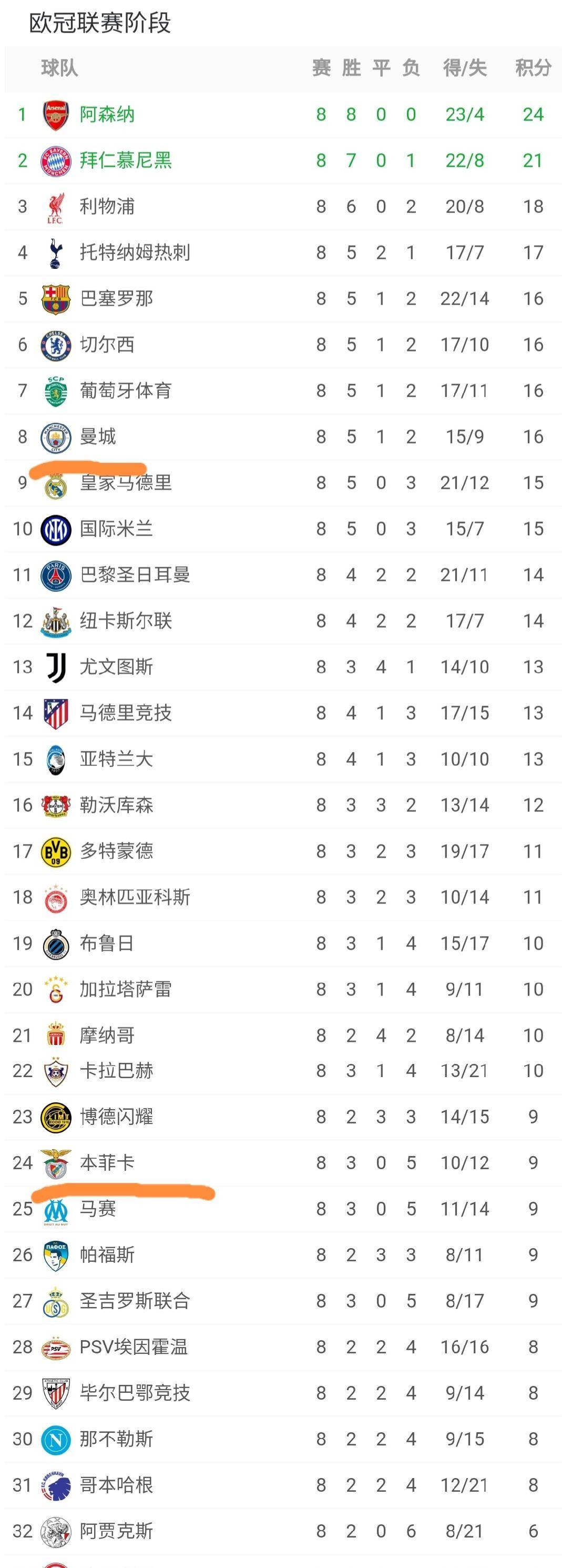Tap the Bayern Munich logo
The height and width of the screenshot is (1568, 562).
pyautogui.click(x=55, y=160)
